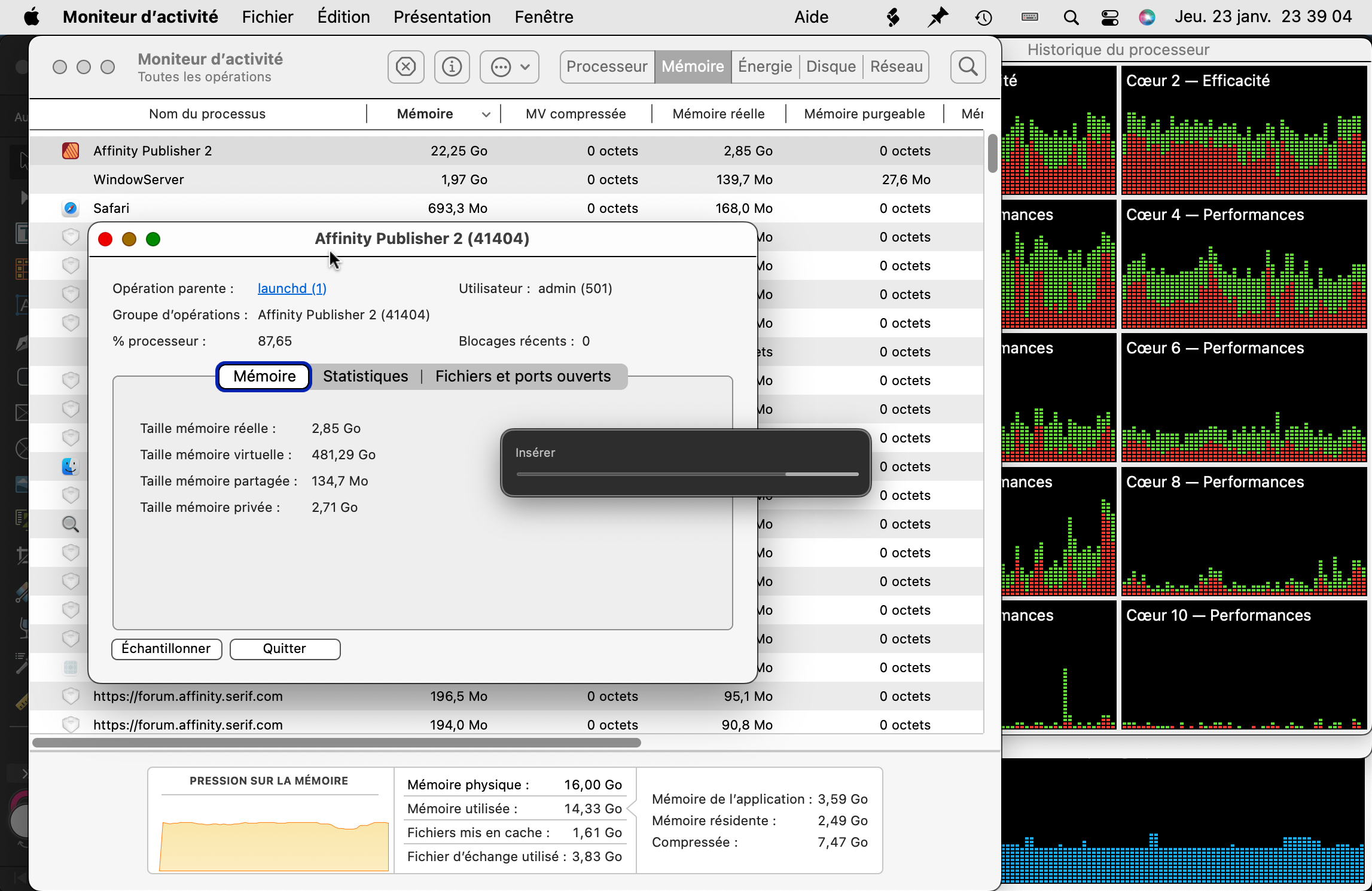
Task: Open the Fenêtre menu
Action: pyautogui.click(x=544, y=17)
